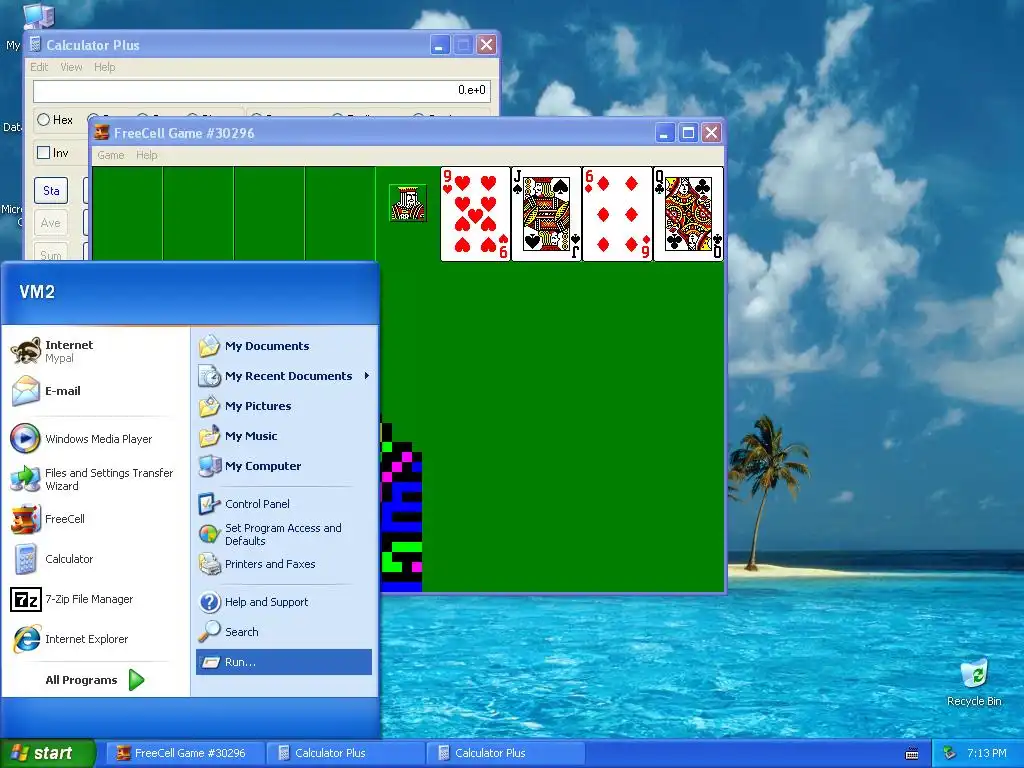Open Set Program Access and Defaults
The image size is (1024, 768).
click(284, 534)
